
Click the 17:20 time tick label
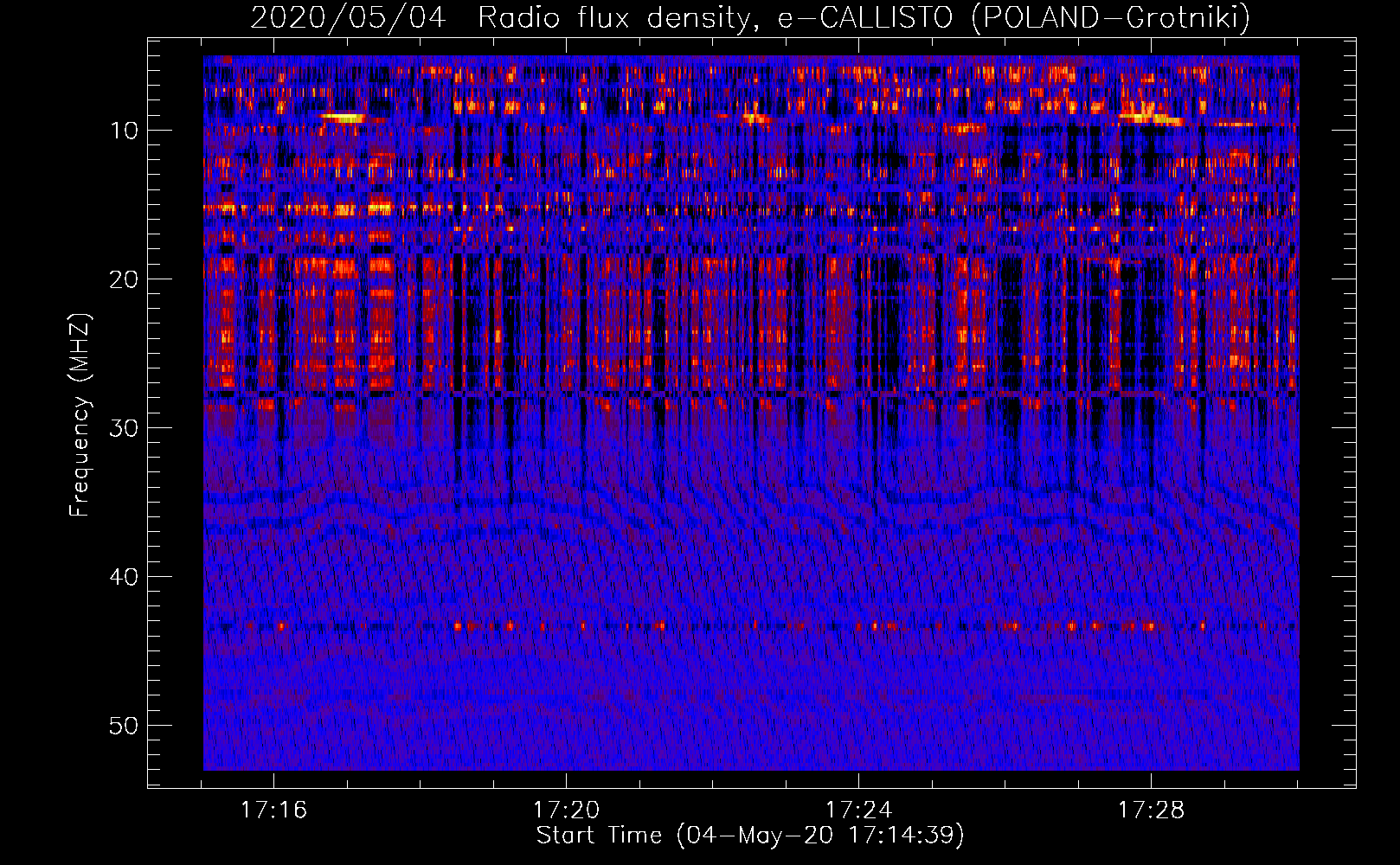pos(567,811)
